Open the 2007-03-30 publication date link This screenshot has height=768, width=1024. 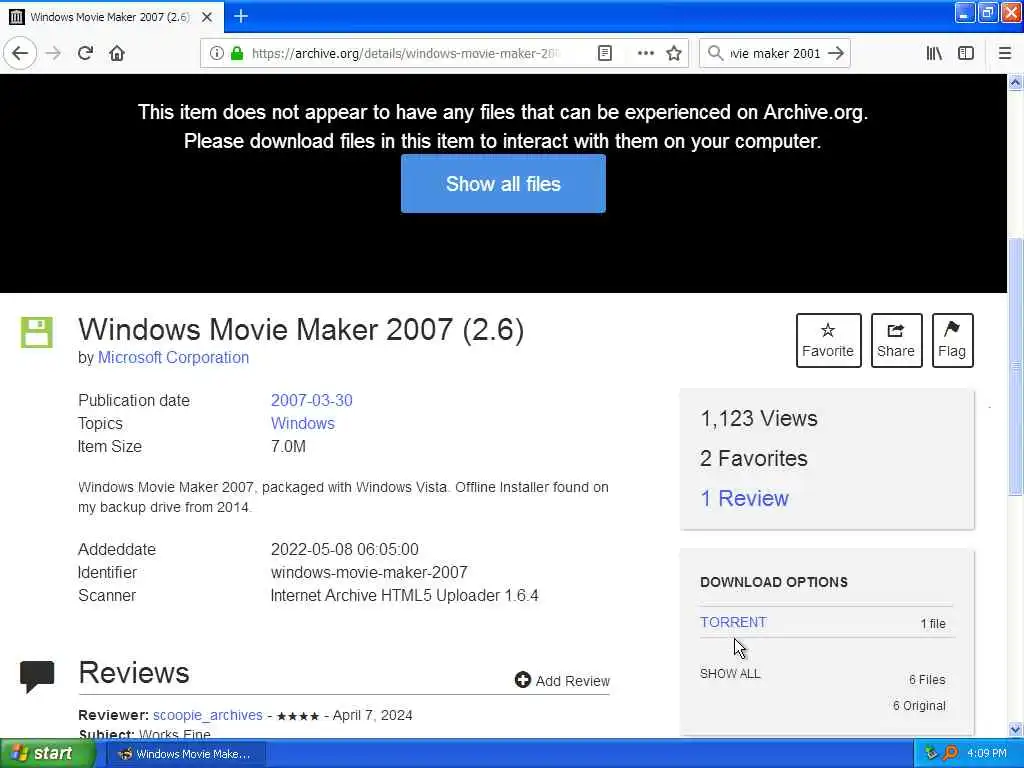[x=312, y=400]
